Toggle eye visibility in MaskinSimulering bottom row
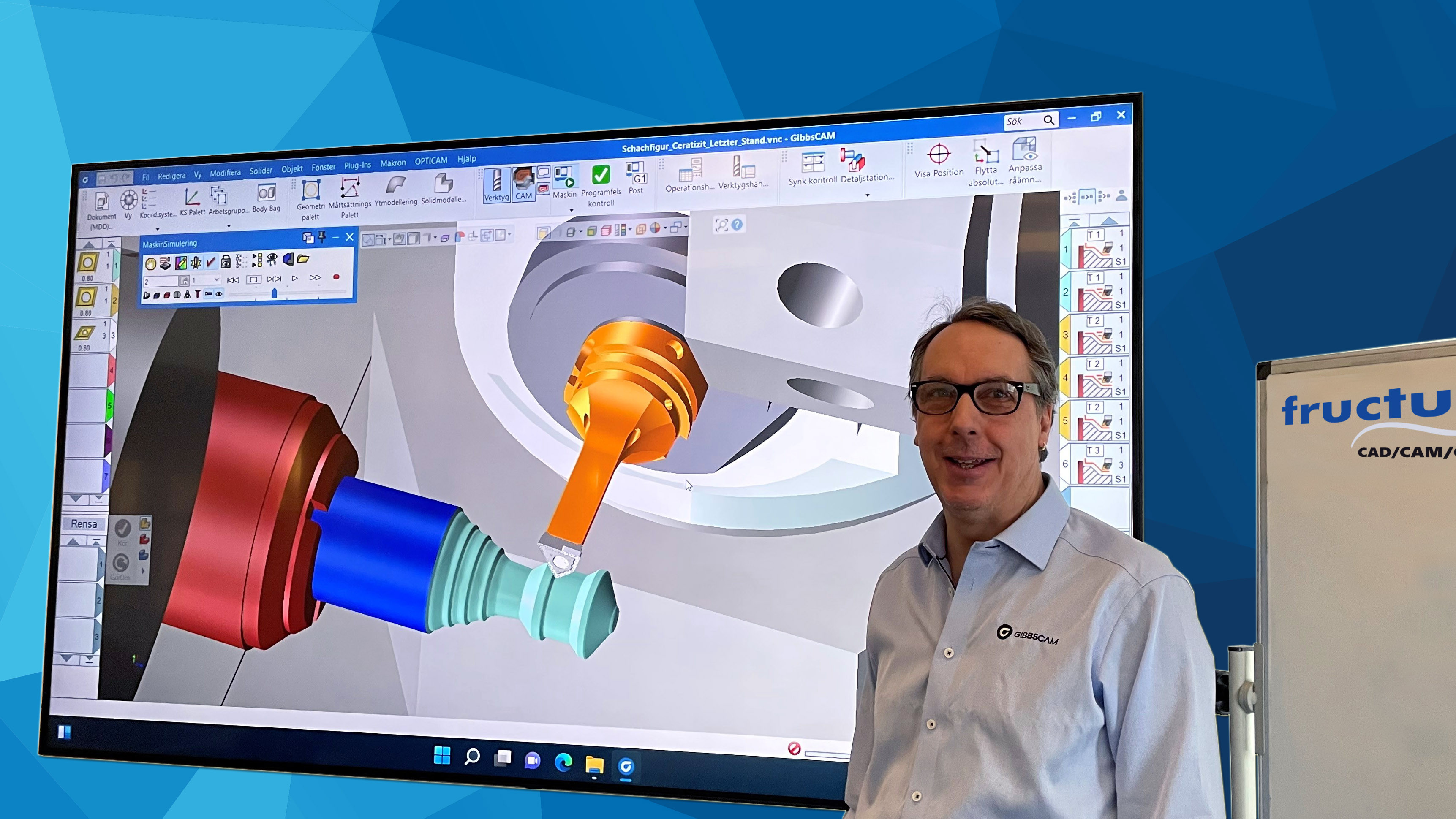This screenshot has height=819, width=1456. (219, 294)
